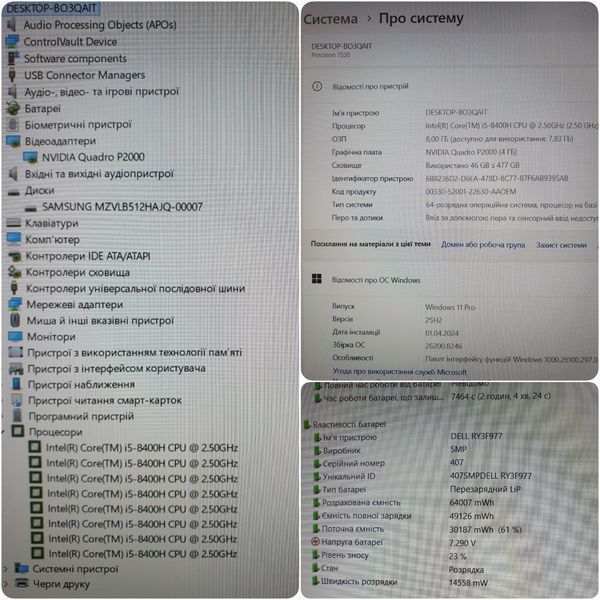The width and height of the screenshot is (600, 600).
Task: Click the SAMSUNG MZVLB512HAJQ disk icon
Action: (x=31, y=209)
